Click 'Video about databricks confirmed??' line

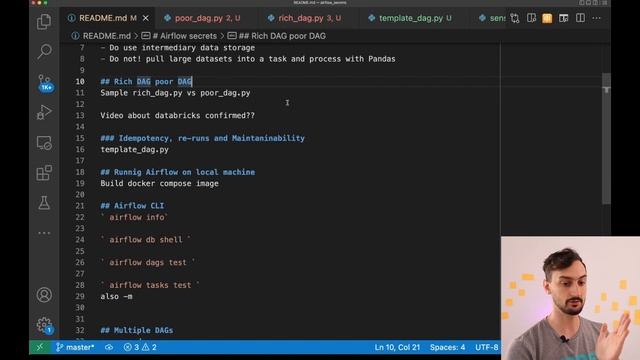click(x=178, y=116)
